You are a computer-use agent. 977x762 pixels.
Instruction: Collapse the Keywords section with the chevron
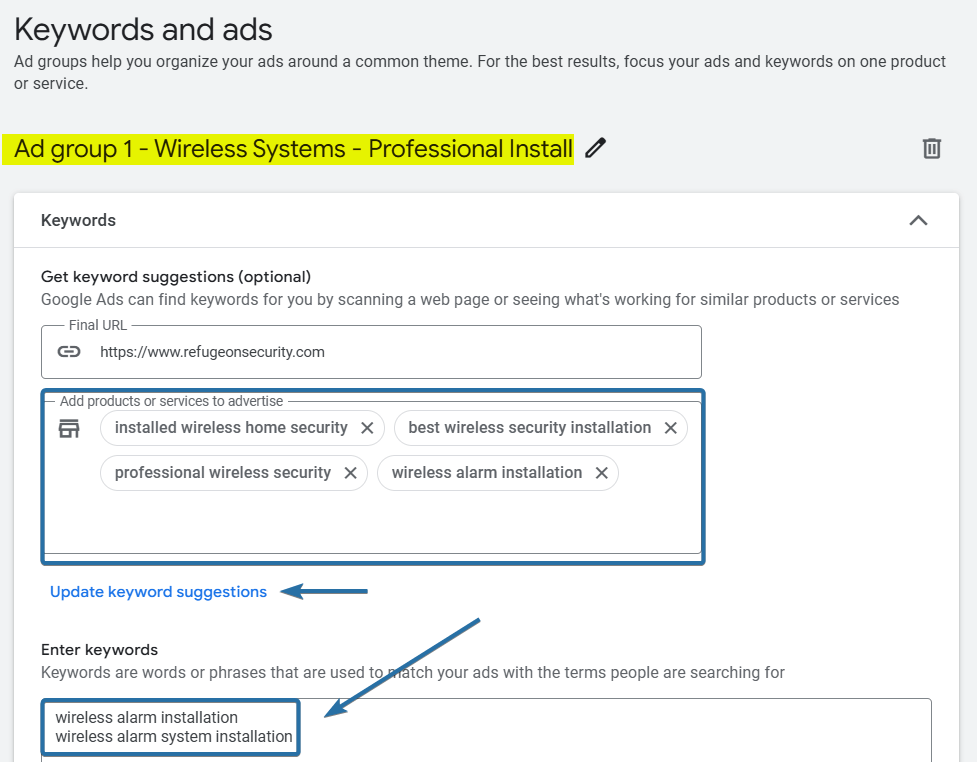pos(918,220)
